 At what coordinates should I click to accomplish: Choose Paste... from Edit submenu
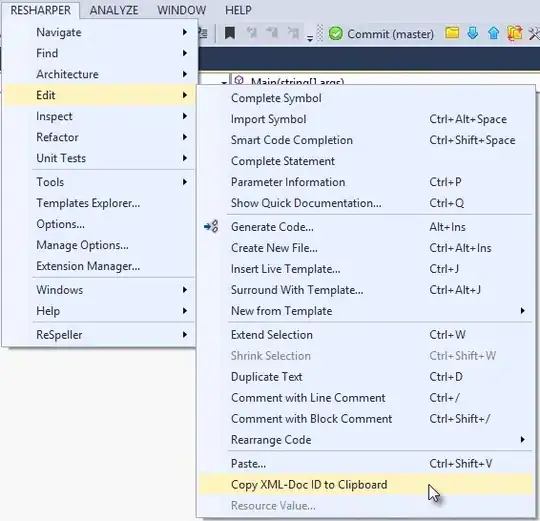[x=366, y=463]
